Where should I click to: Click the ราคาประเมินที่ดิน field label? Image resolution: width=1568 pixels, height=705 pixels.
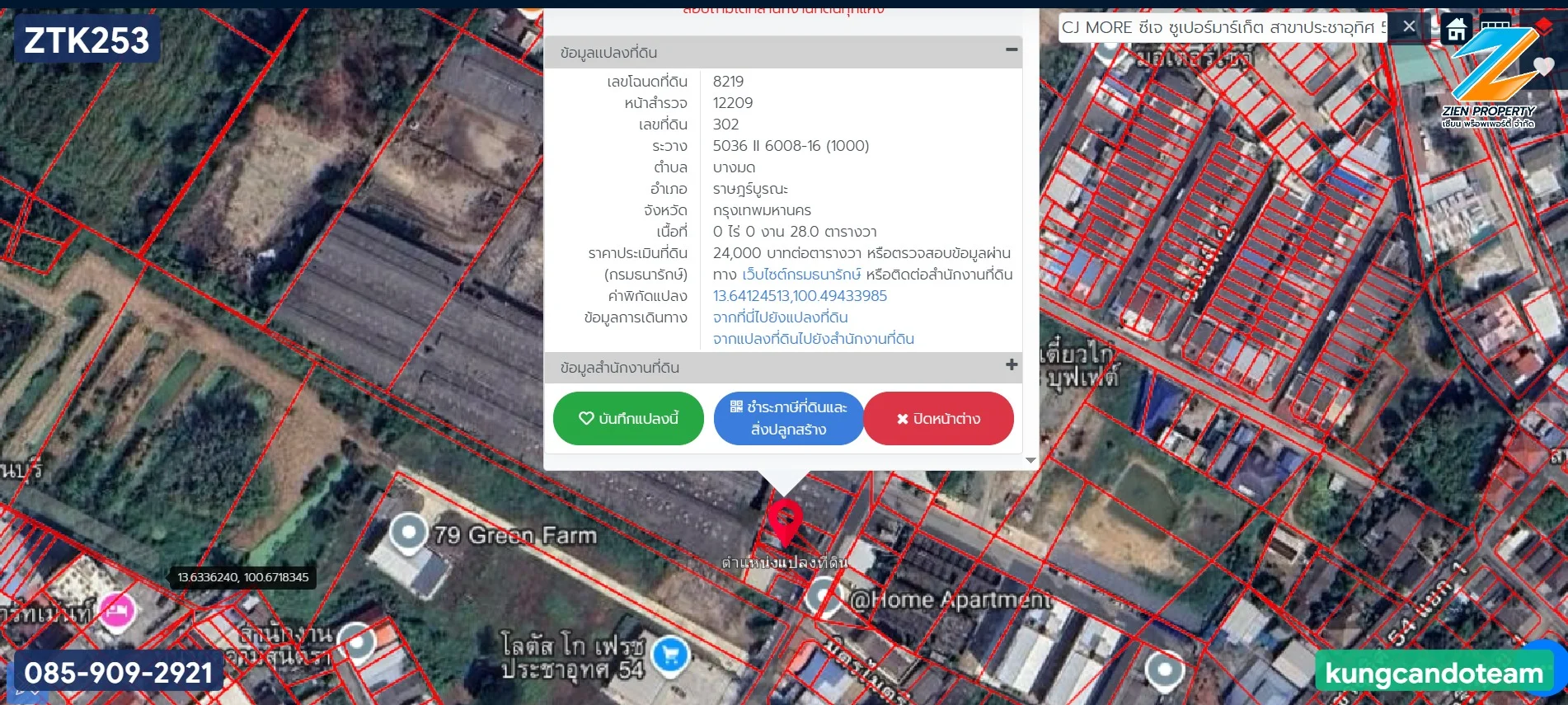coord(638,253)
